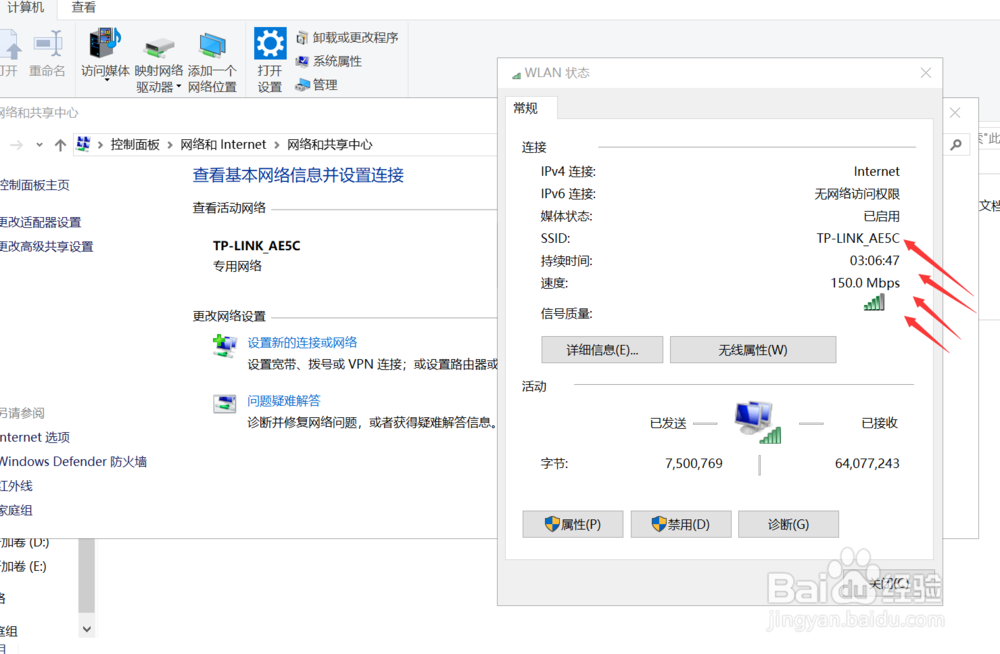1000x654 pixels.
Task: Click the 添加一个网络位置 icon
Action: 211,45
